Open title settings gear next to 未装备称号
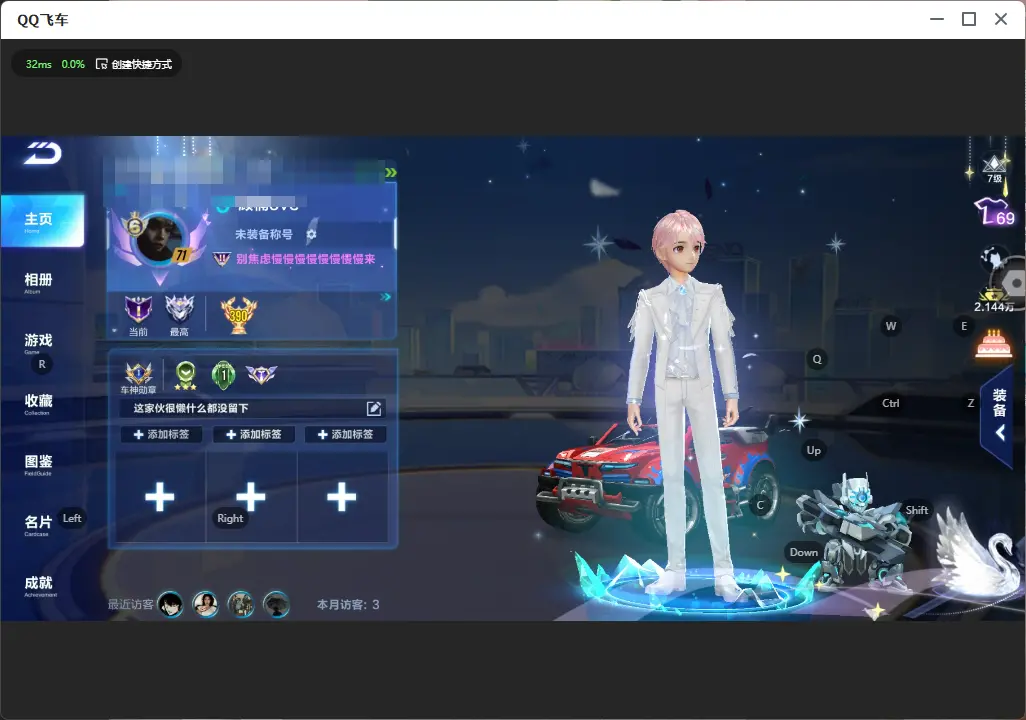Image resolution: width=1026 pixels, height=720 pixels. tap(312, 234)
